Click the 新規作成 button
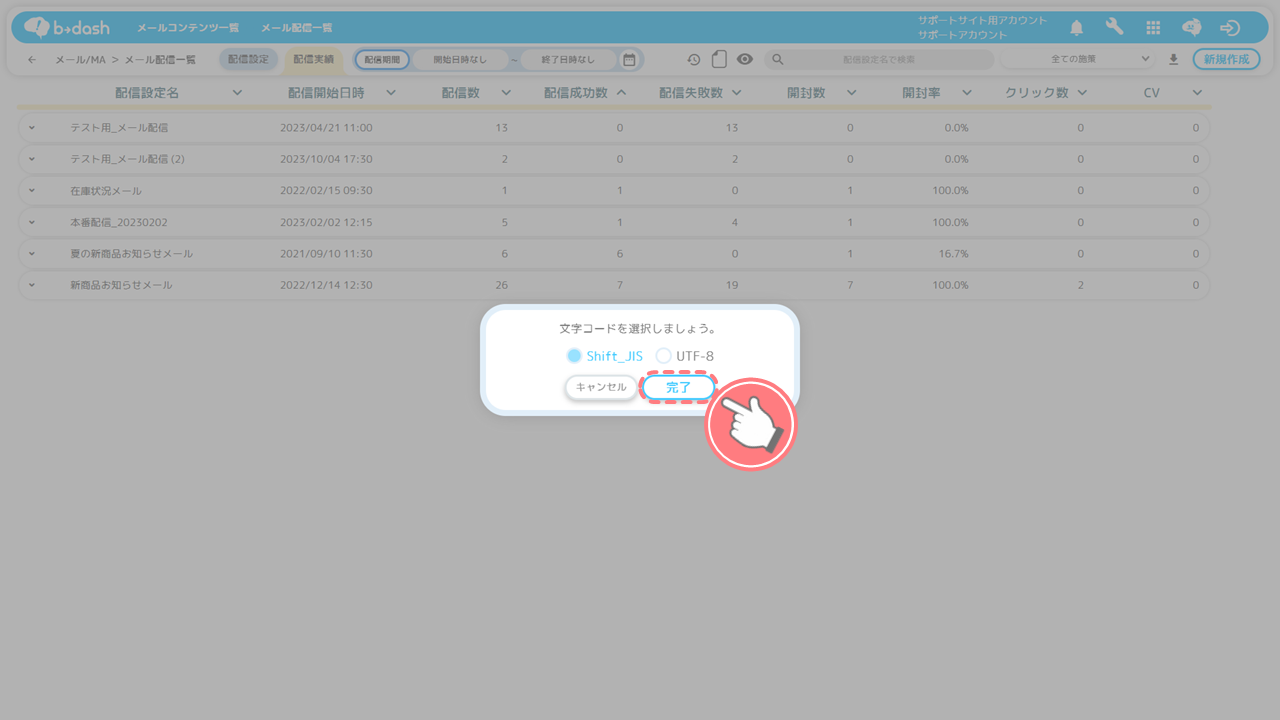 pyautogui.click(x=1226, y=60)
